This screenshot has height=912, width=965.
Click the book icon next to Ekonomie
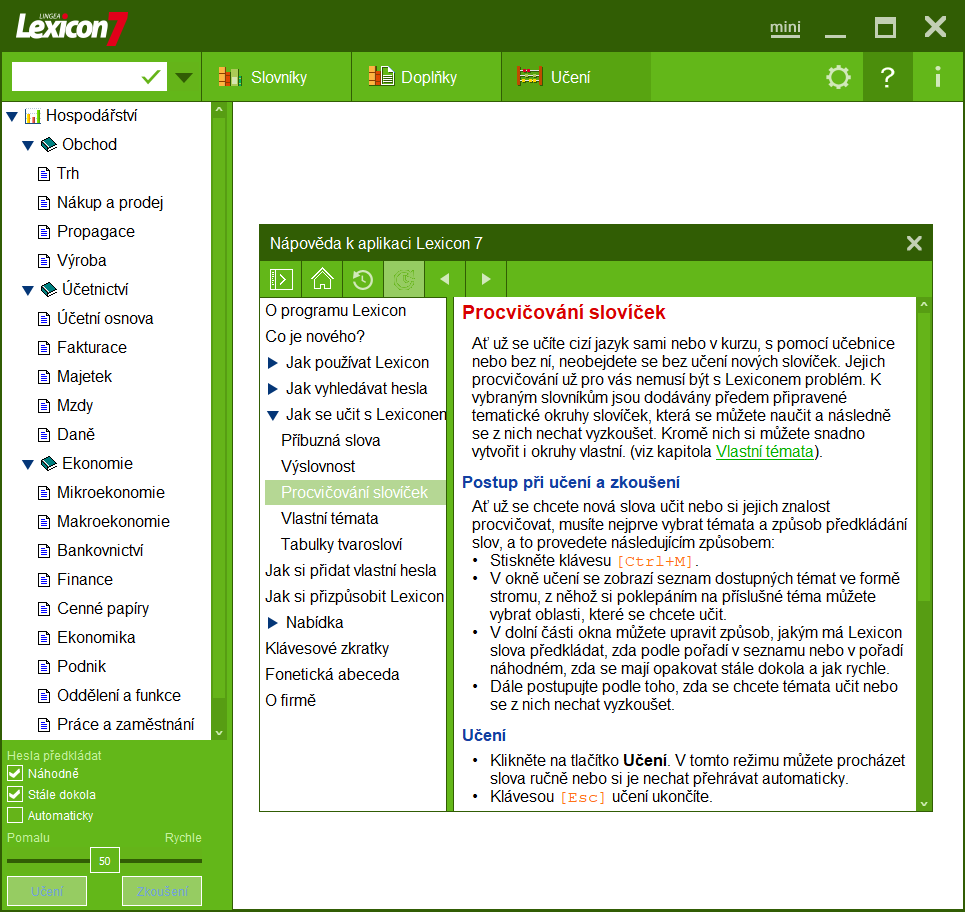pos(49,463)
